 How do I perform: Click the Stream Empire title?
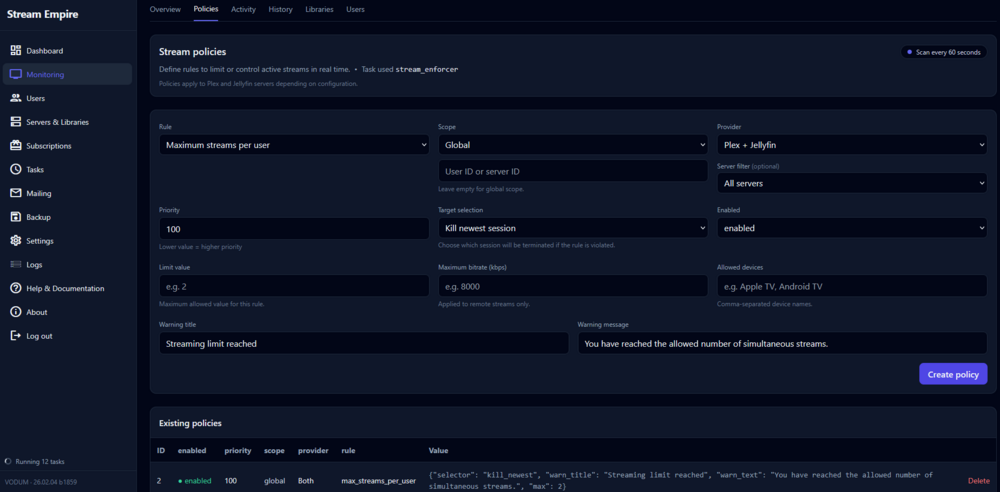coord(43,14)
